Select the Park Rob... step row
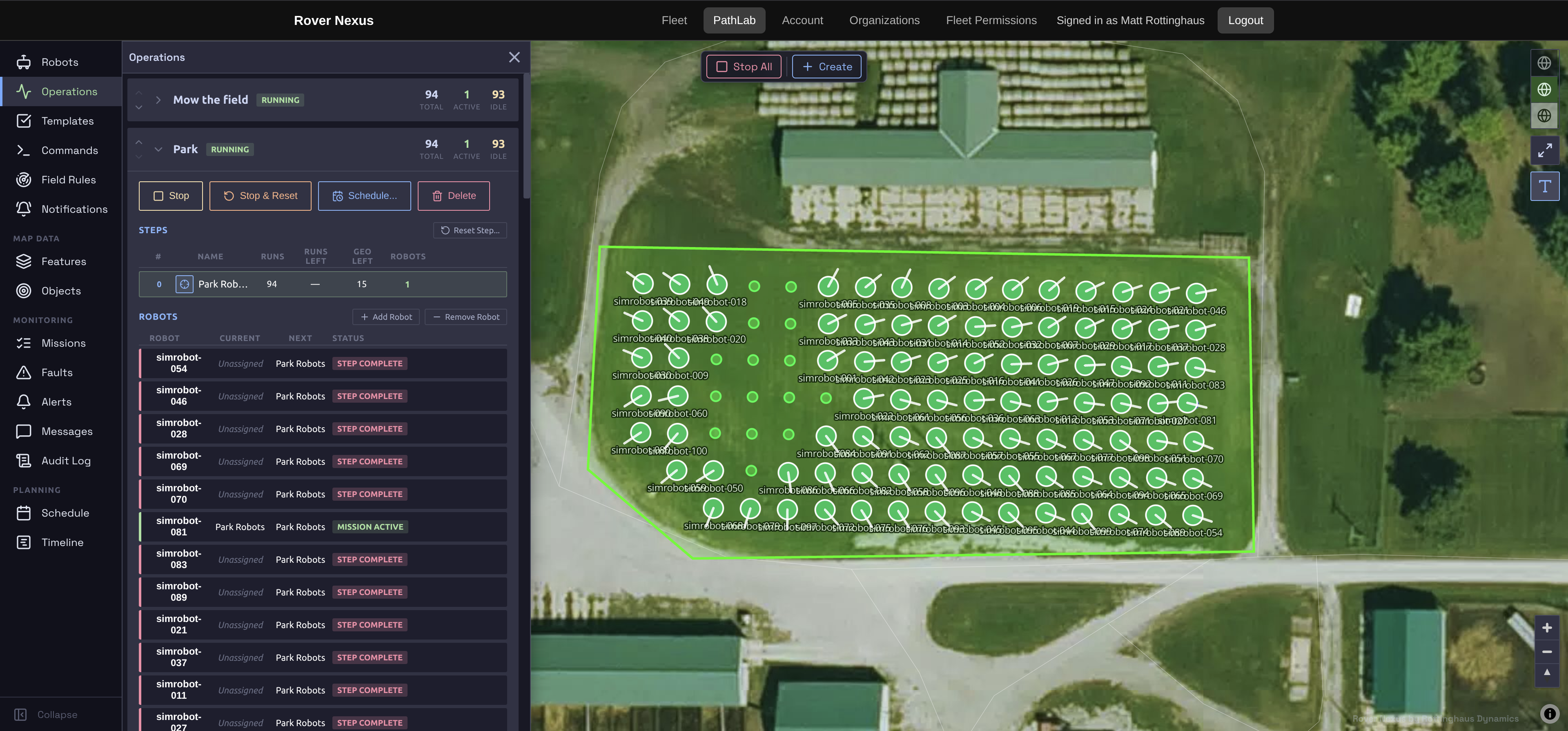The height and width of the screenshot is (731, 1568). 323,284
